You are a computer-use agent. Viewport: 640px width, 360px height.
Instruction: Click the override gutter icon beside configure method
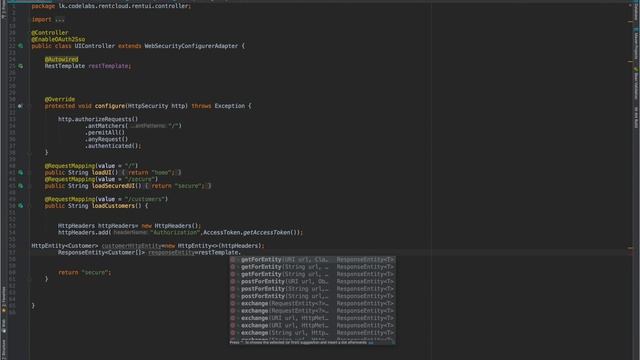[x=20, y=106]
